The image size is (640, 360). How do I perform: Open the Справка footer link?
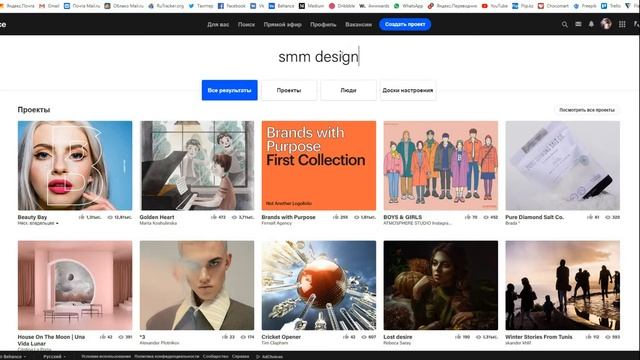pyautogui.click(x=240, y=356)
